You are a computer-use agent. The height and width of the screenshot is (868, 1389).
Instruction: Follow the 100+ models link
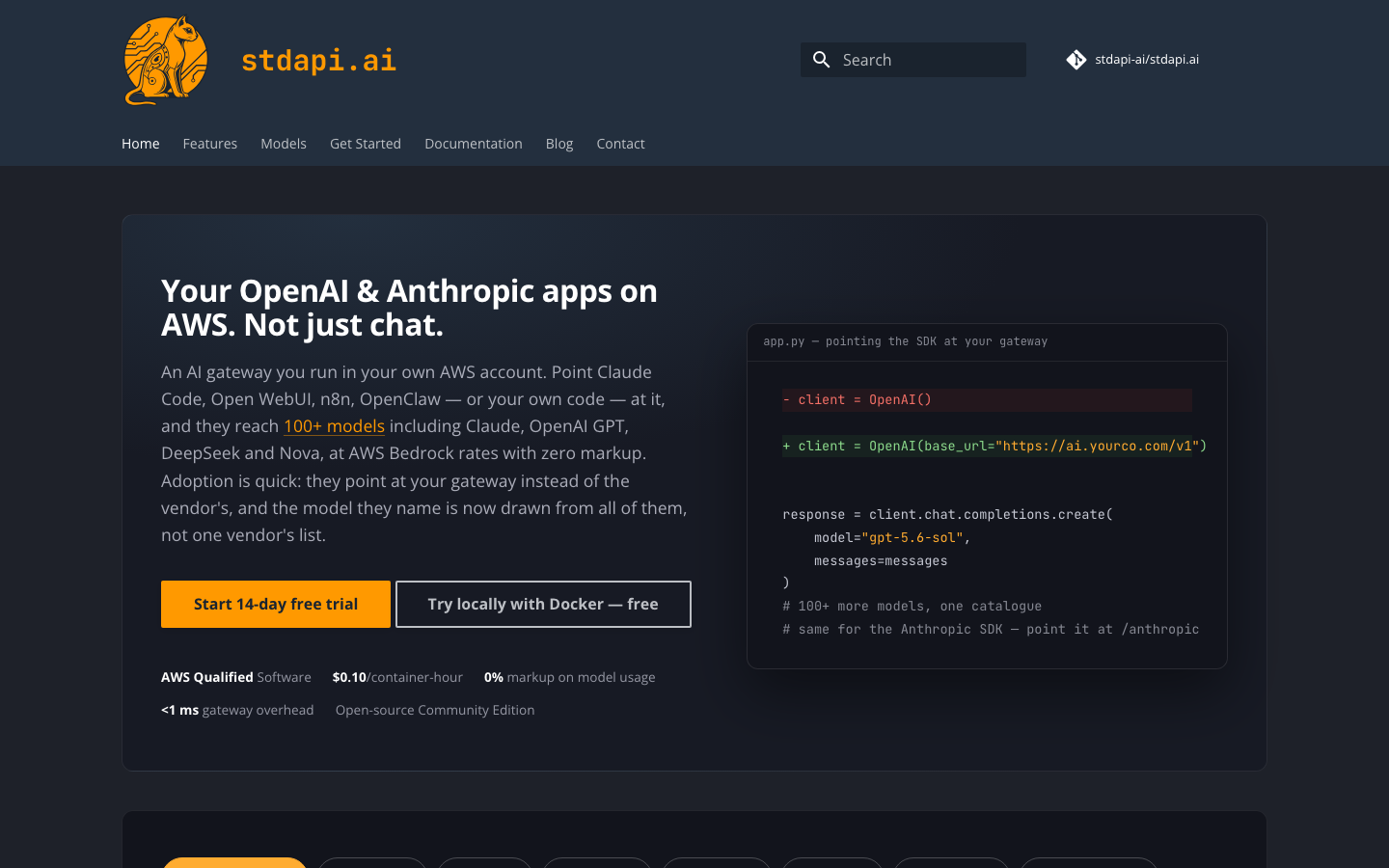point(334,426)
